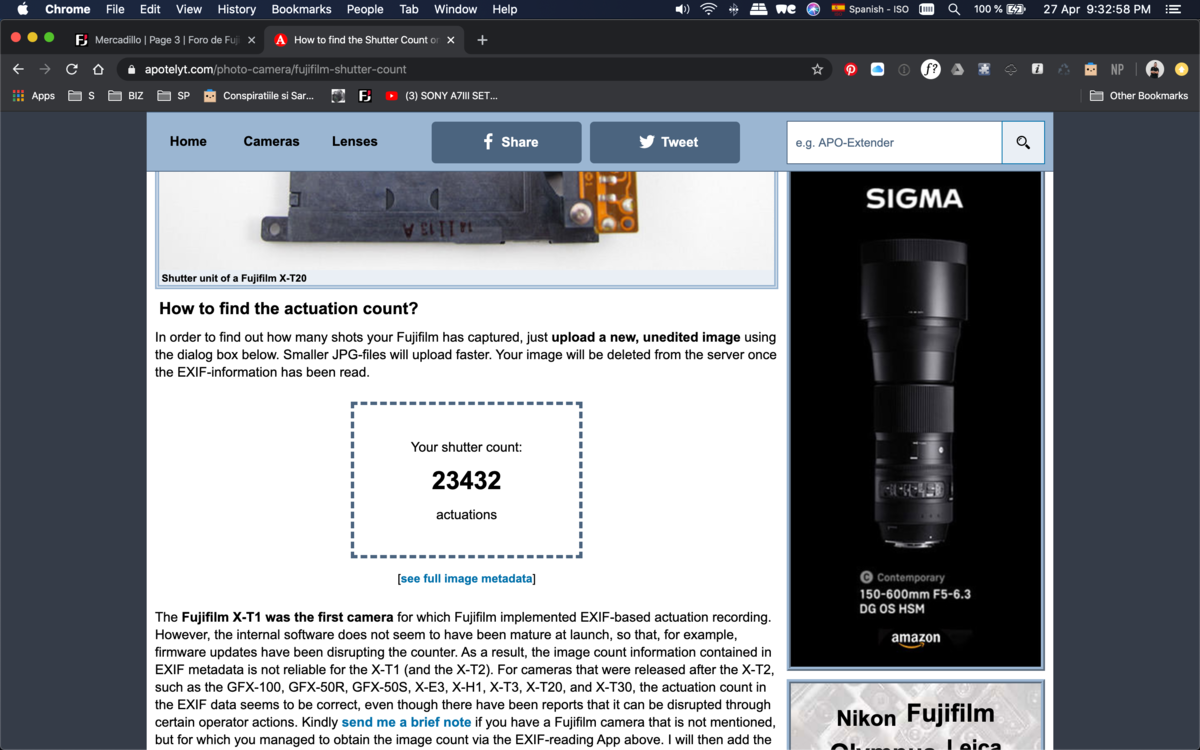Click the padlock site info icon
Viewport: 1200px width, 750px height.
(132, 70)
